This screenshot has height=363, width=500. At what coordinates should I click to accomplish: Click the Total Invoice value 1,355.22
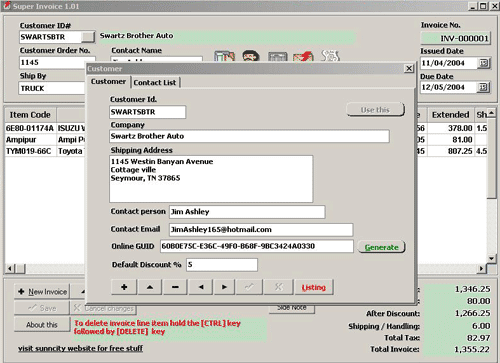(x=472, y=349)
